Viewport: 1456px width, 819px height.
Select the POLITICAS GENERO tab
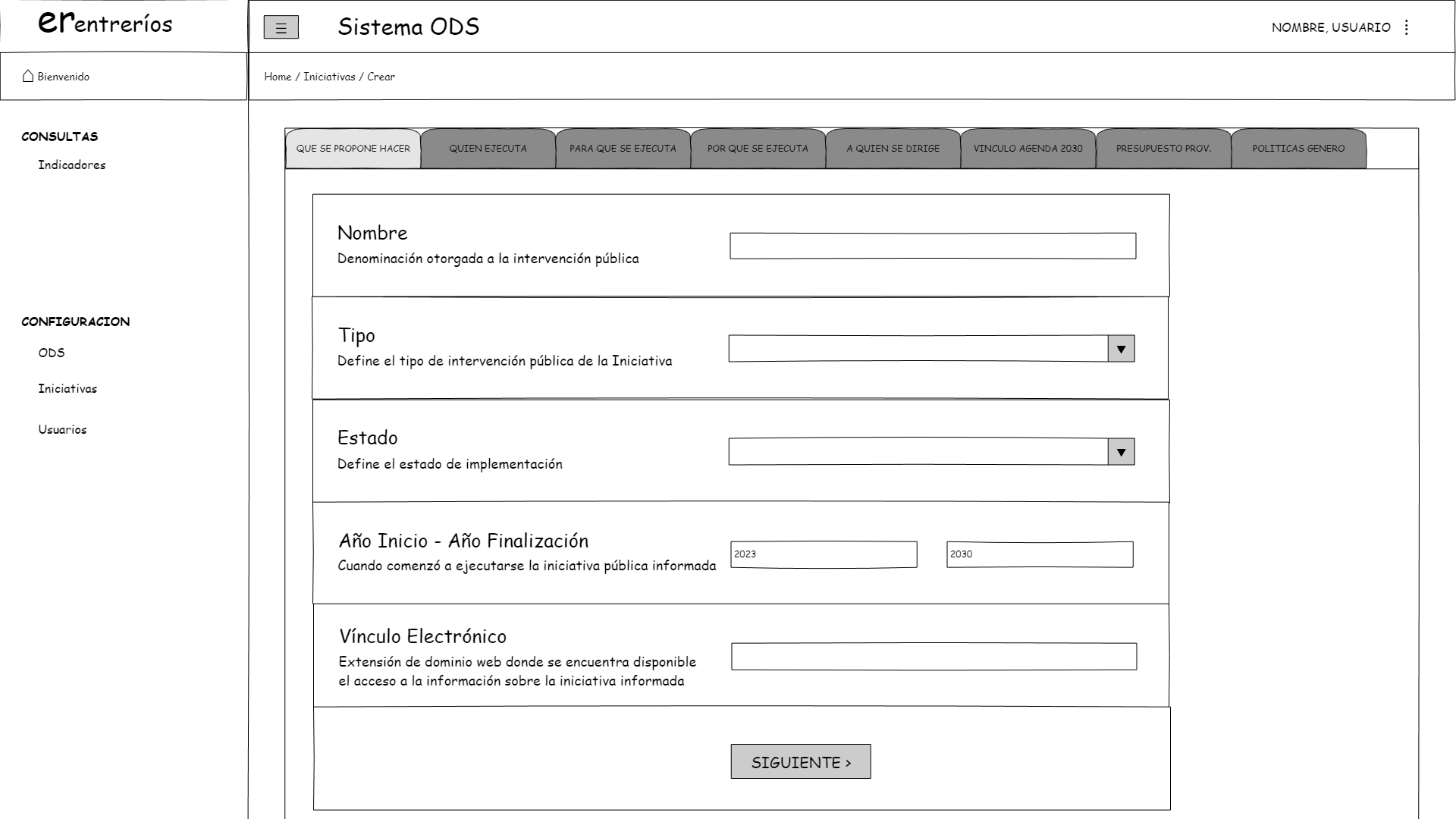pos(1298,149)
